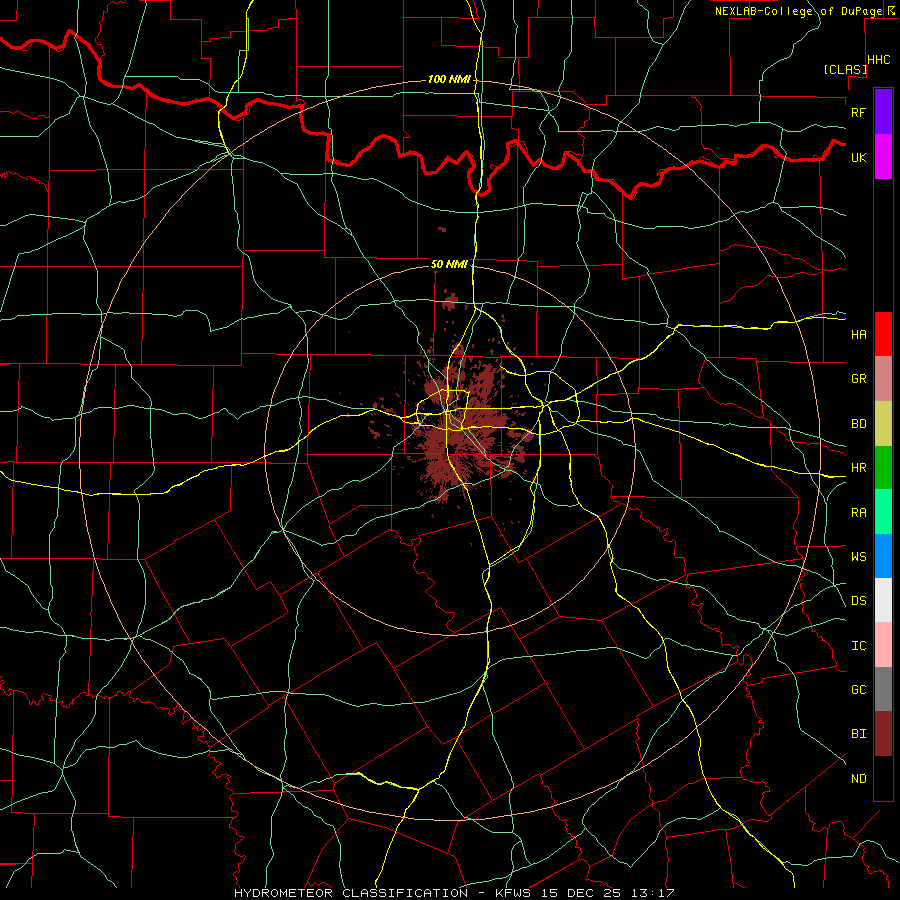Screen dimensions: 900x900
Task: Click the white DS legend swatch
Action: coord(883,600)
